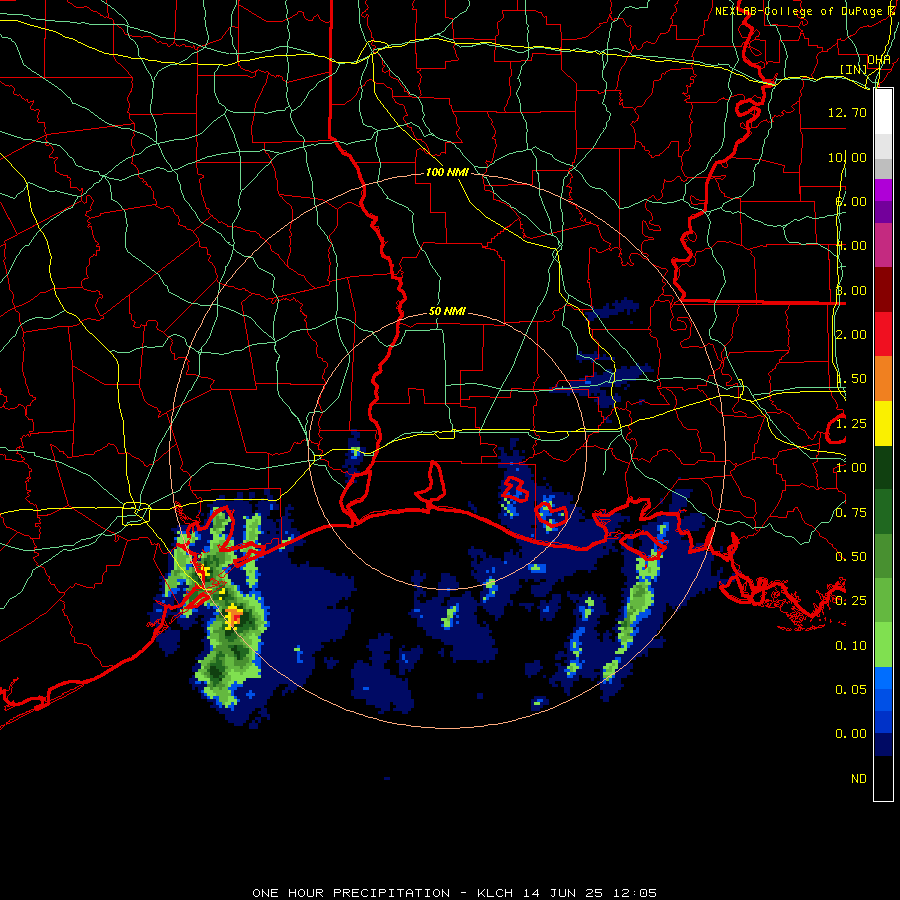Click the 100 NMI range ring label
The width and height of the screenshot is (900, 900).
[447, 172]
